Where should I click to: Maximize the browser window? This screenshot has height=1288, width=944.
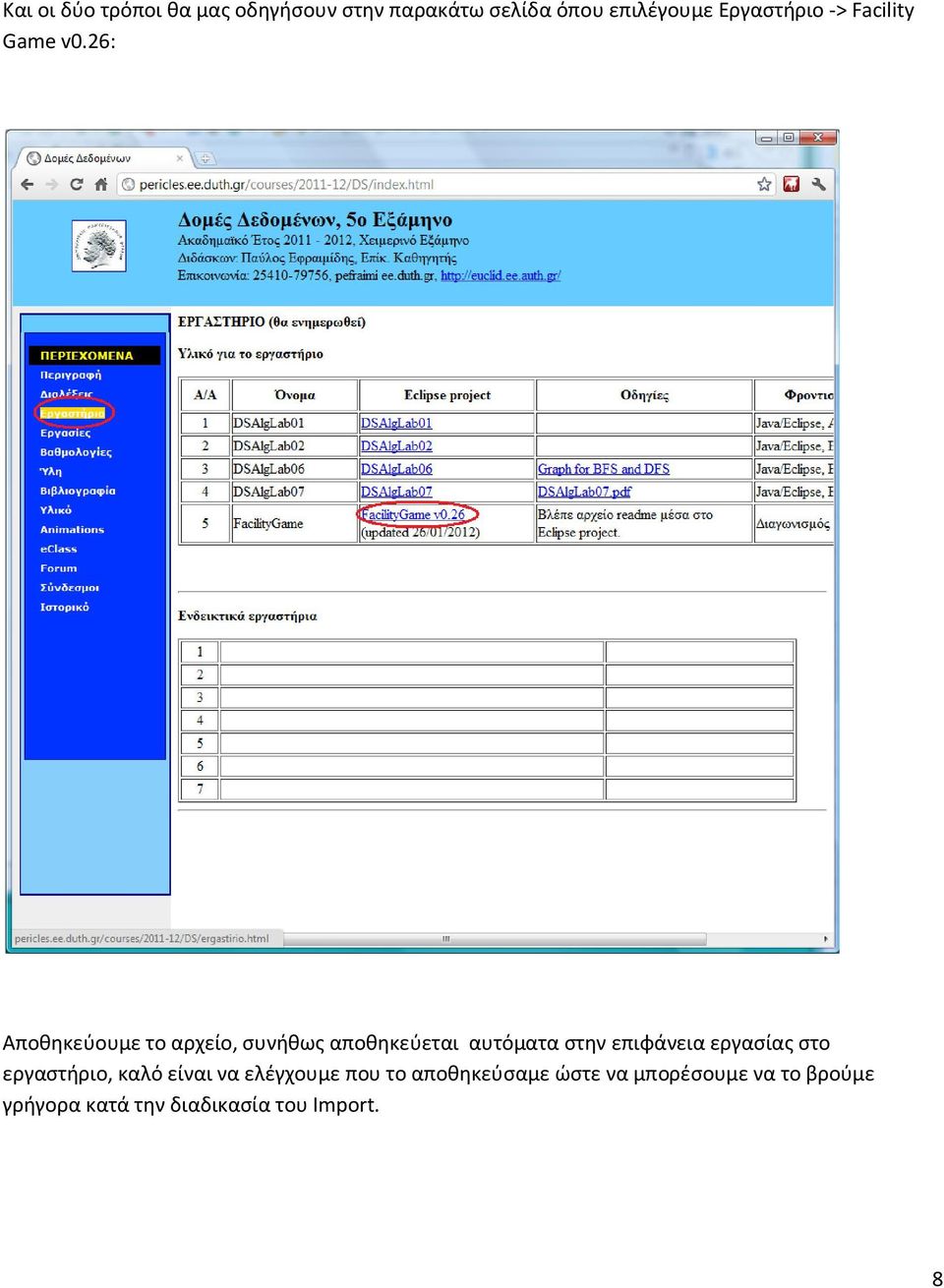(788, 138)
